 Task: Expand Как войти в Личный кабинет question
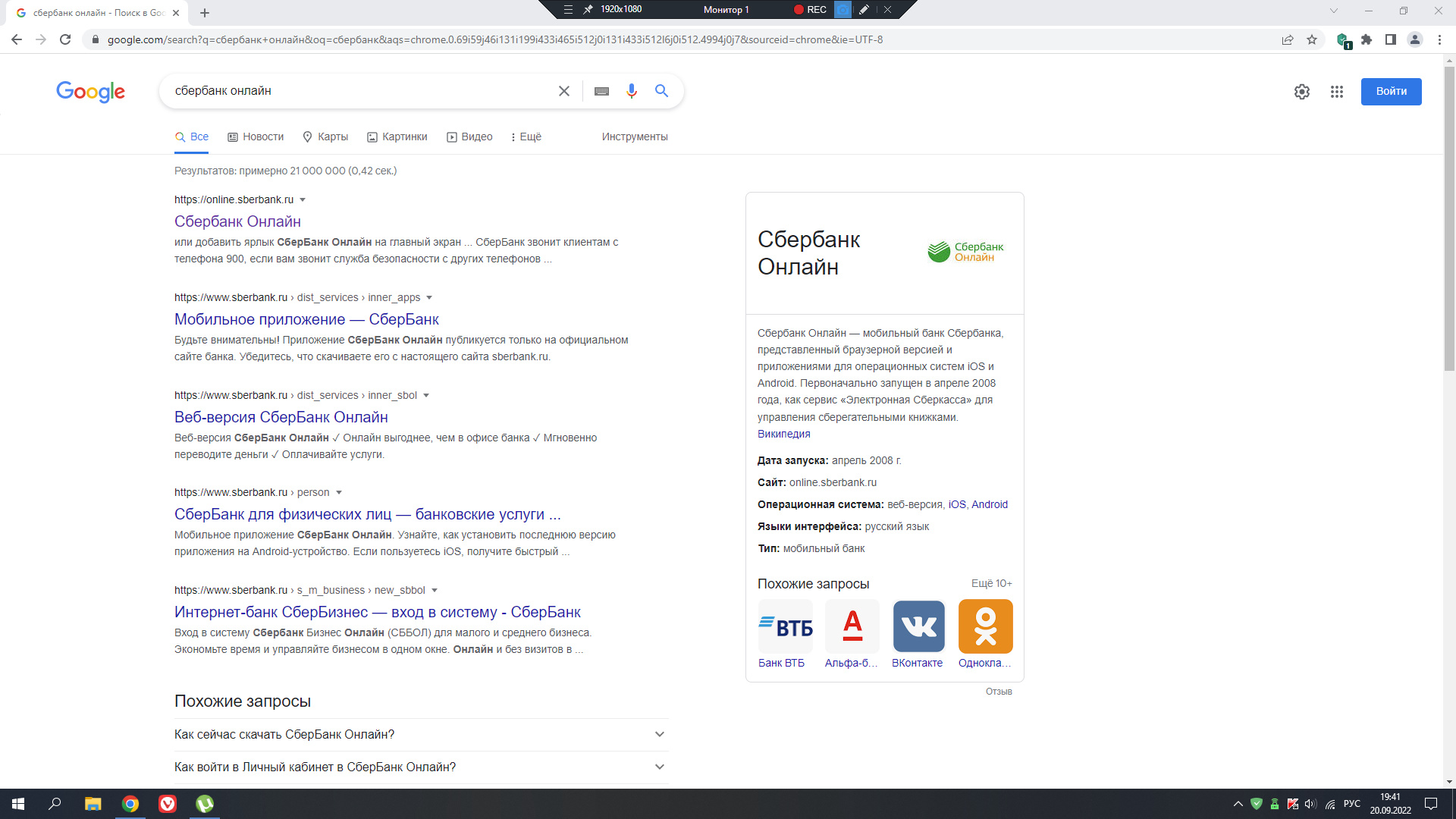point(421,767)
